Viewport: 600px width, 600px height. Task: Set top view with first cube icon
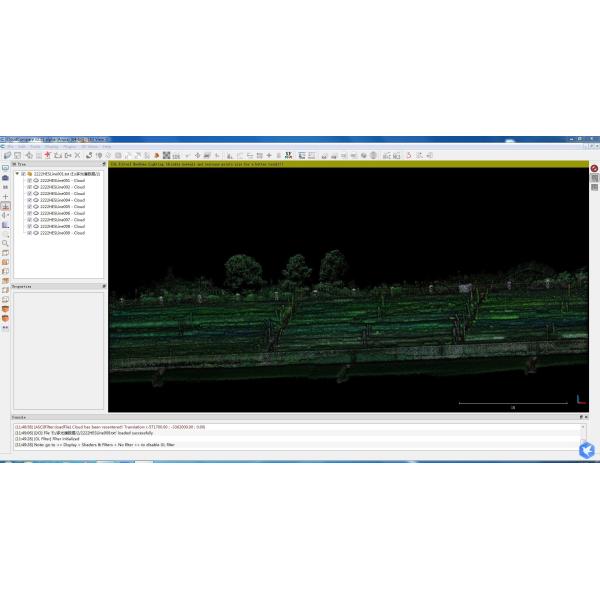point(5,253)
